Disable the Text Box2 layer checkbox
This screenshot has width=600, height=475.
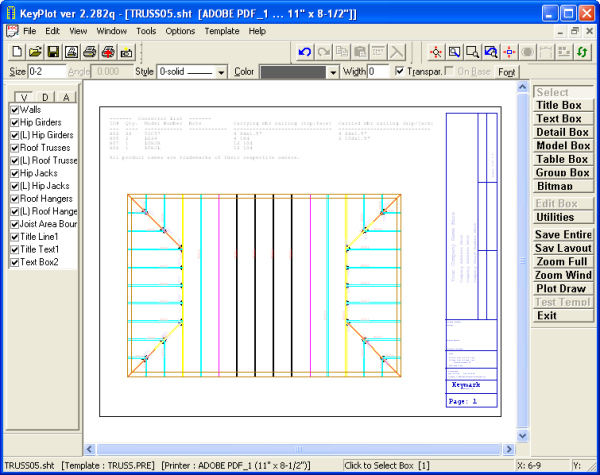[x=14, y=262]
